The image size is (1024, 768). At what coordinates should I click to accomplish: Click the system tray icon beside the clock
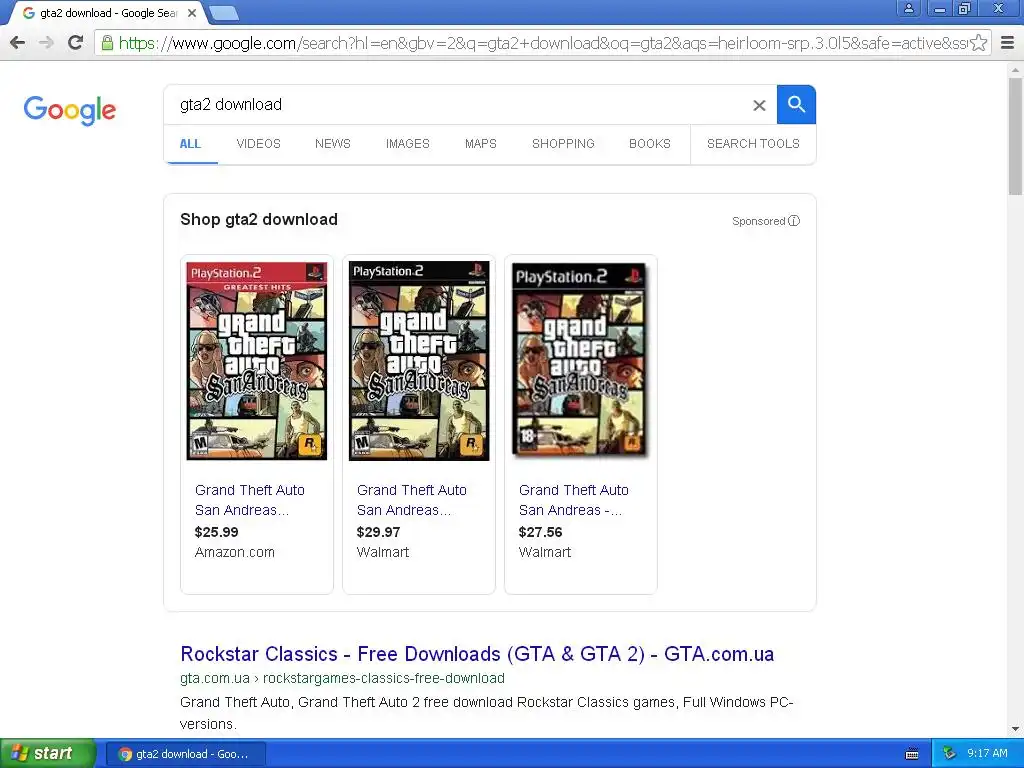[950, 754]
